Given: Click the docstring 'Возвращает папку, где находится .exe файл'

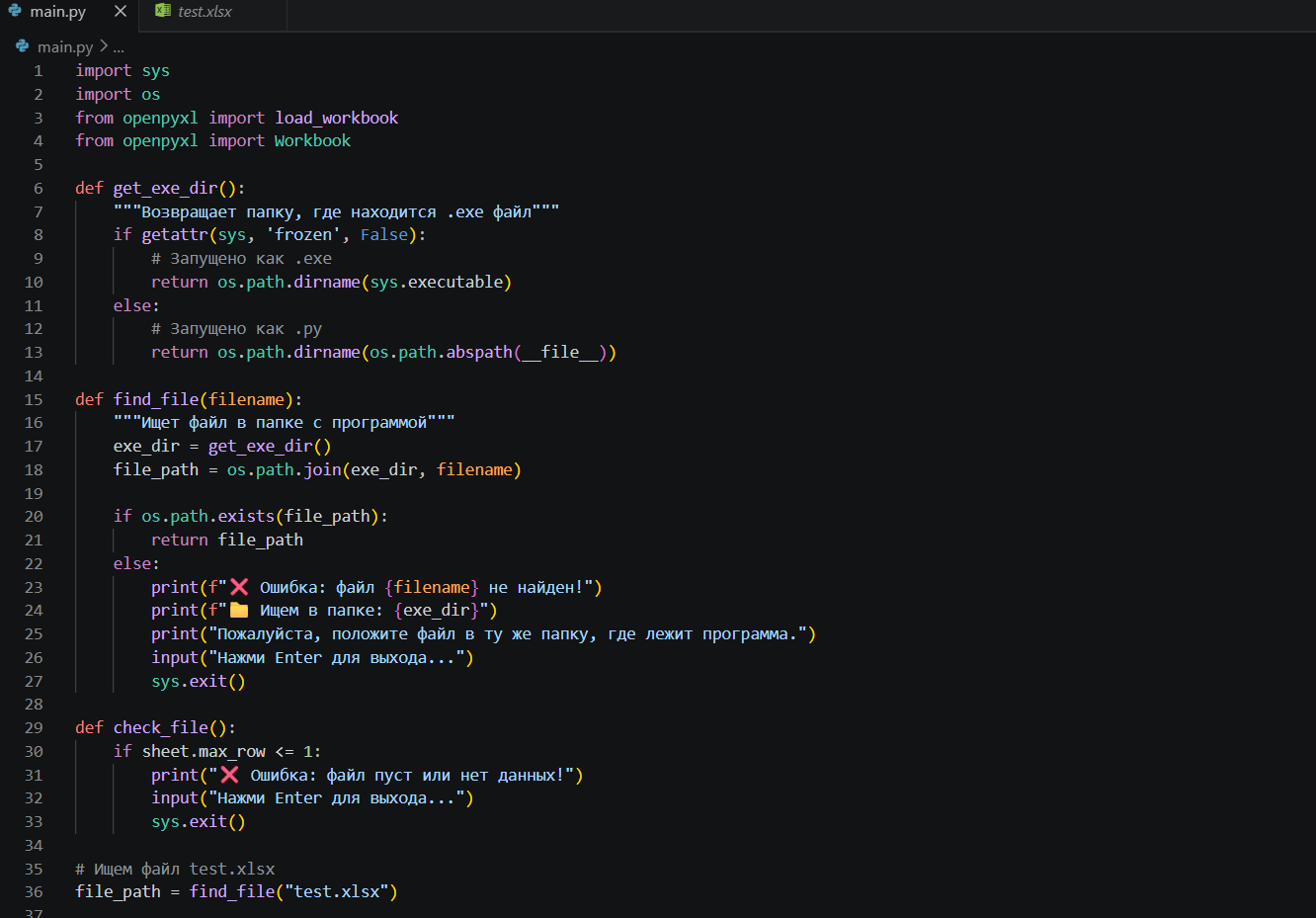Looking at the screenshot, I should coord(336,211).
